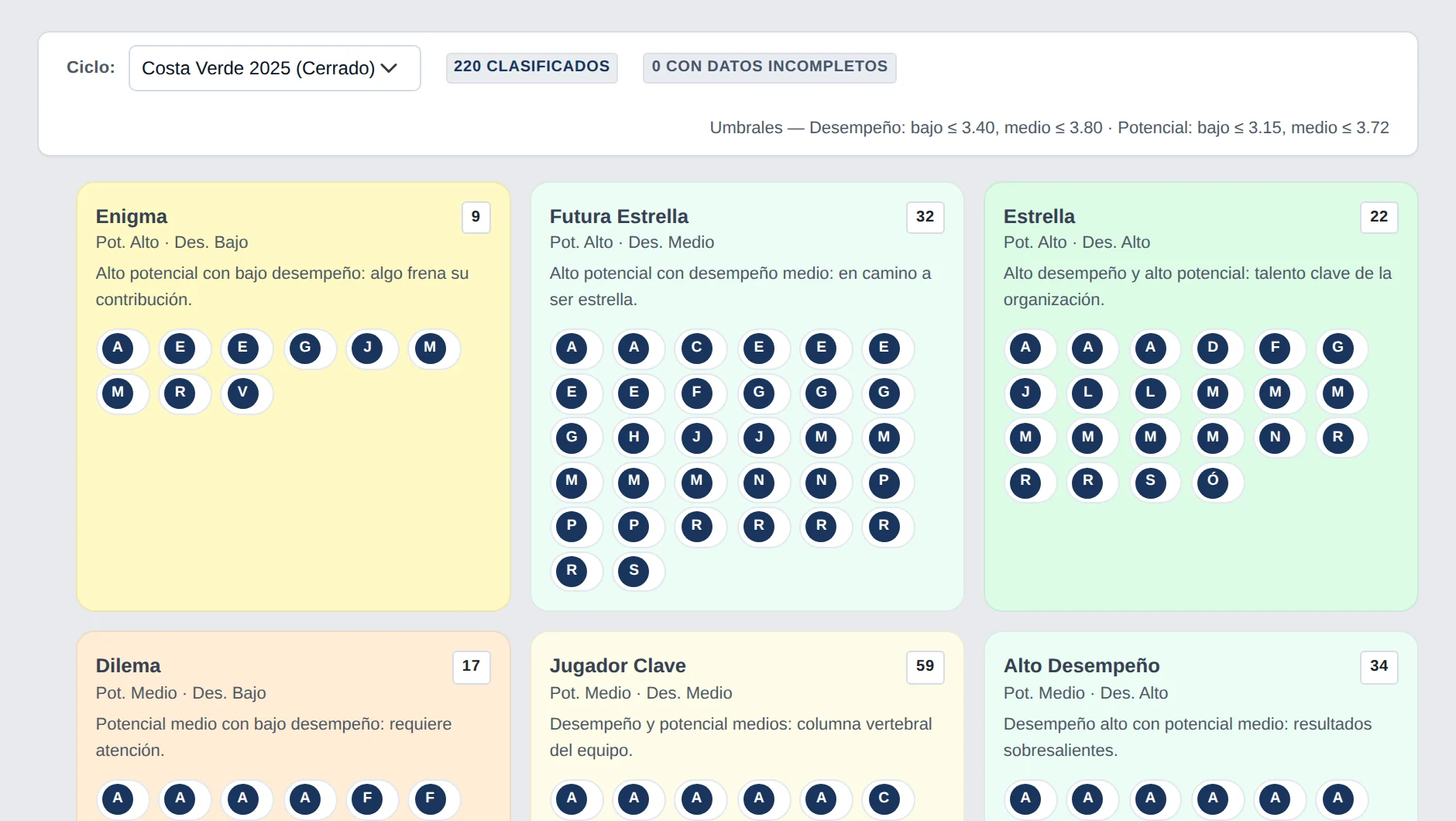Click the 220 Clasificados badge
This screenshot has height=821, width=1456.
coord(532,67)
